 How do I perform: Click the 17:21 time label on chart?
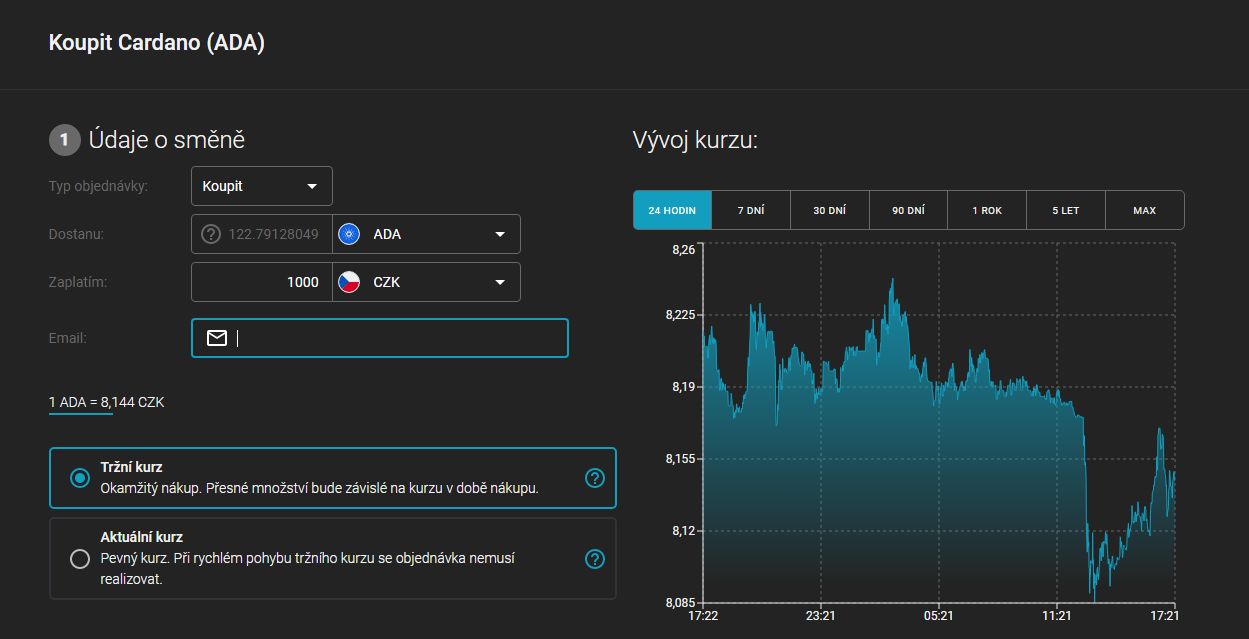1164,616
